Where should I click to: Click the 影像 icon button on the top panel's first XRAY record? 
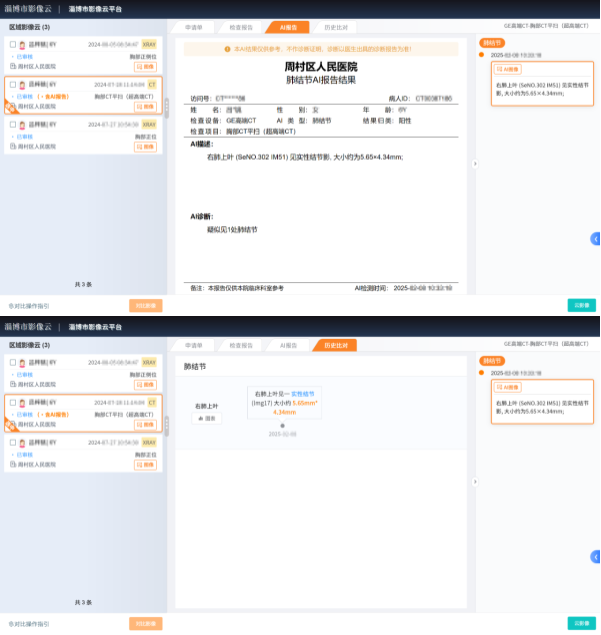tap(146, 64)
